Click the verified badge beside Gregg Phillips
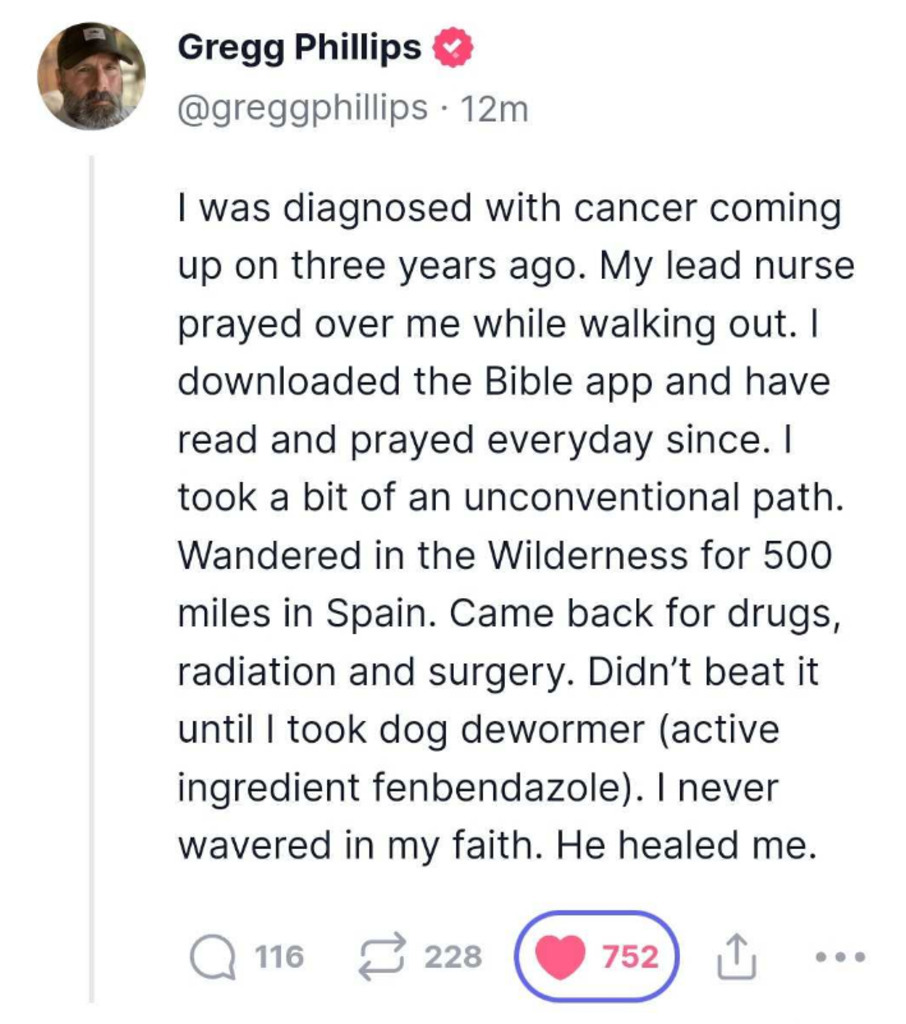This screenshot has height=1024, width=906. (x=452, y=48)
